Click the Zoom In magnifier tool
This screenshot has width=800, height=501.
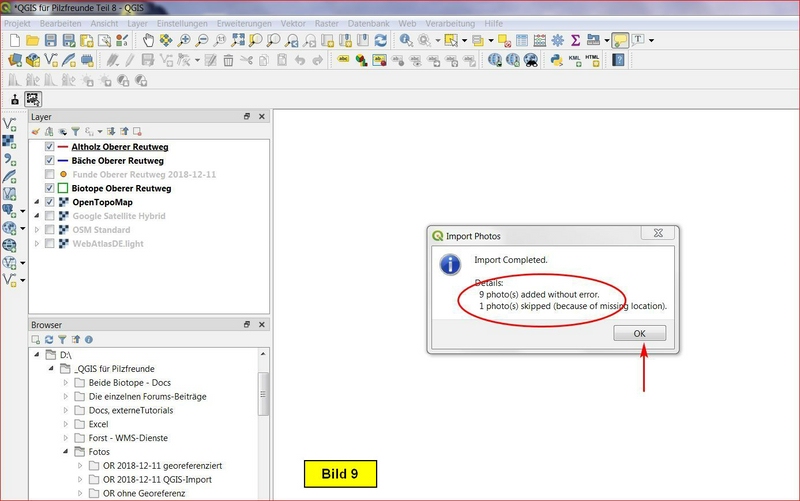(184, 40)
